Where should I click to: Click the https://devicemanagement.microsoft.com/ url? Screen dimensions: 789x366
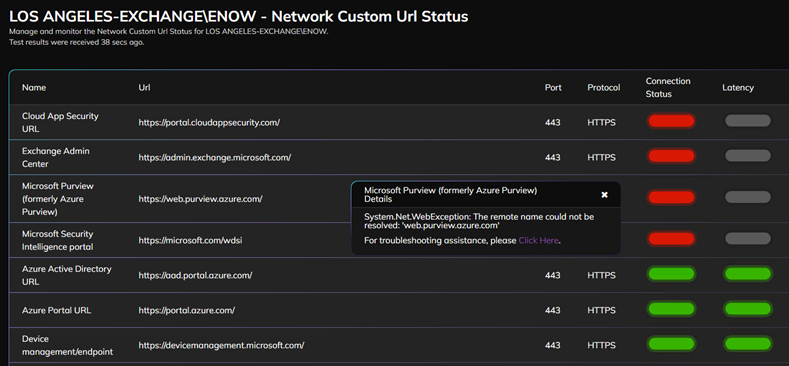point(221,345)
